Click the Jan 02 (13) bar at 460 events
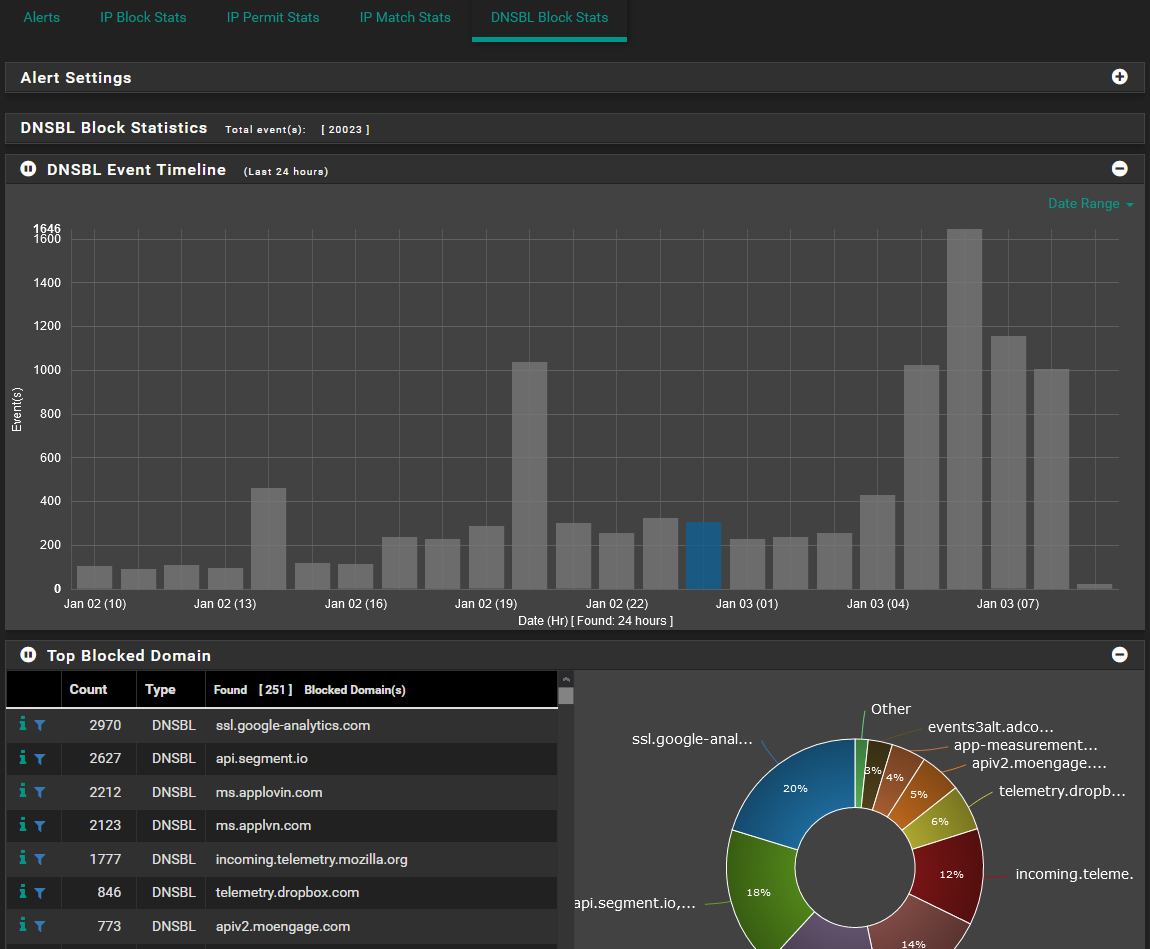The height and width of the screenshot is (949, 1150). click(x=268, y=538)
